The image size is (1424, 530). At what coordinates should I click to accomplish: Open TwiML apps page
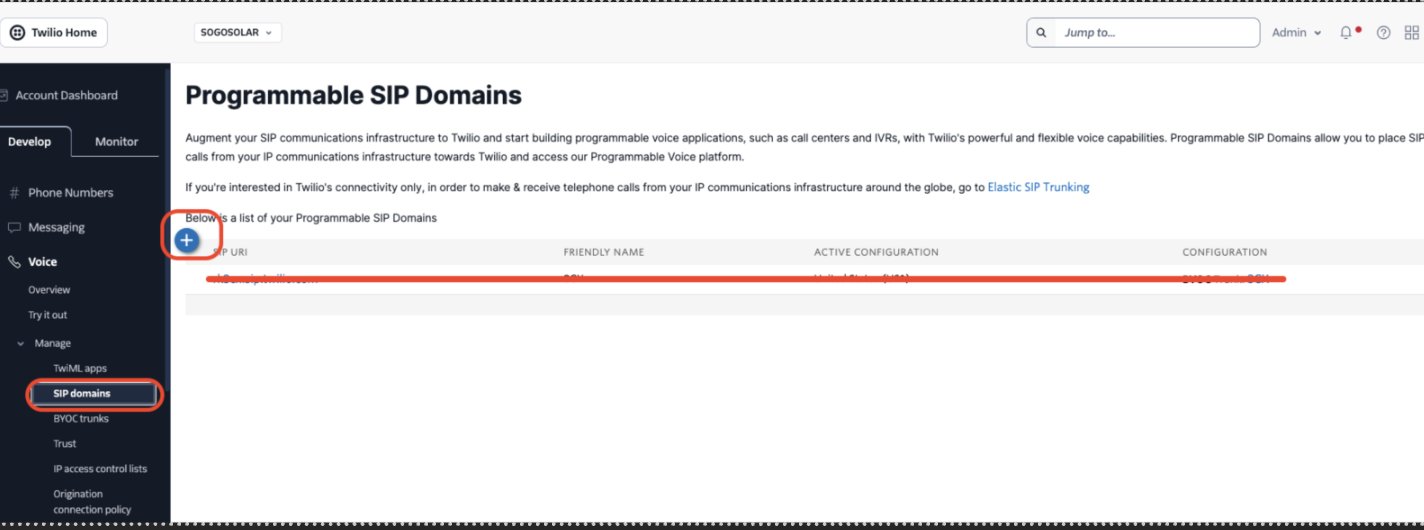click(x=80, y=368)
